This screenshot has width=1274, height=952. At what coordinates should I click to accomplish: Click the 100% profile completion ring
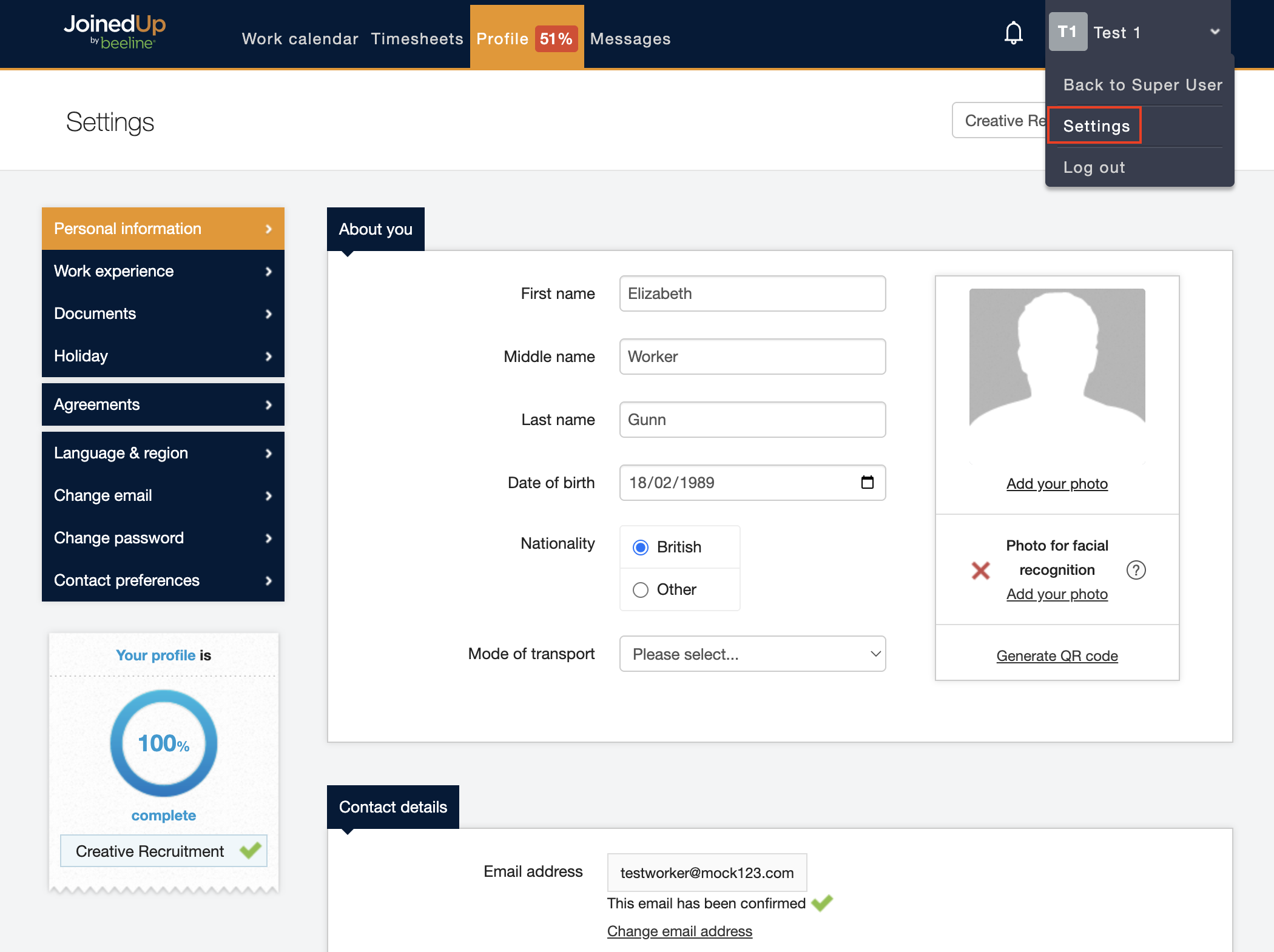click(164, 743)
